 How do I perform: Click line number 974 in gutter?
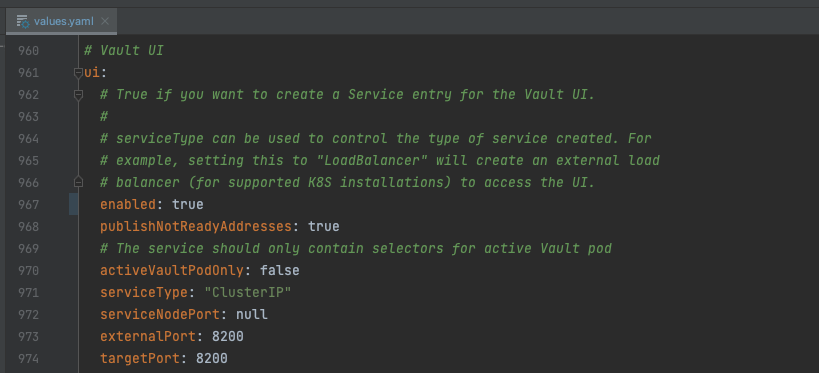pyautogui.click(x=28, y=358)
